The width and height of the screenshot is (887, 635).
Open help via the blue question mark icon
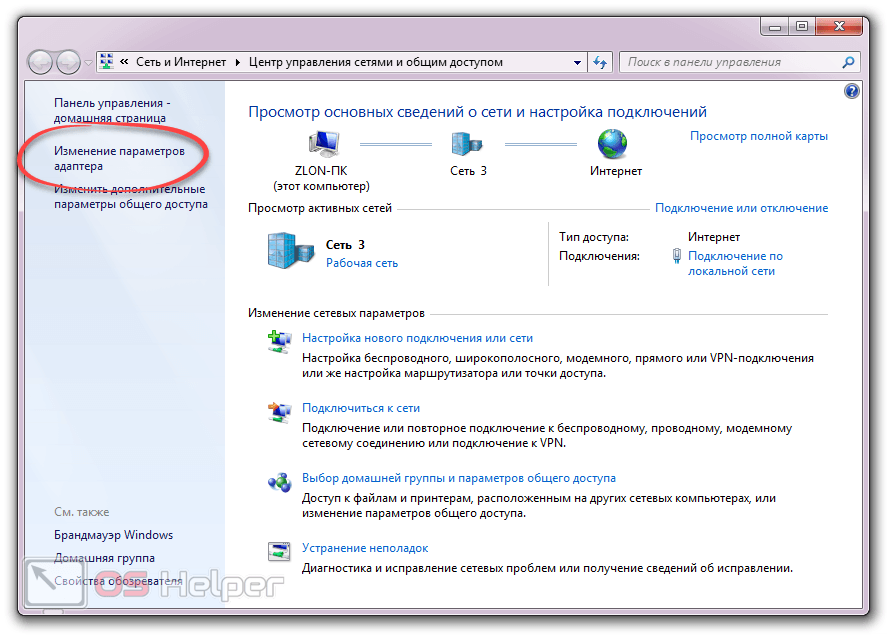click(851, 90)
